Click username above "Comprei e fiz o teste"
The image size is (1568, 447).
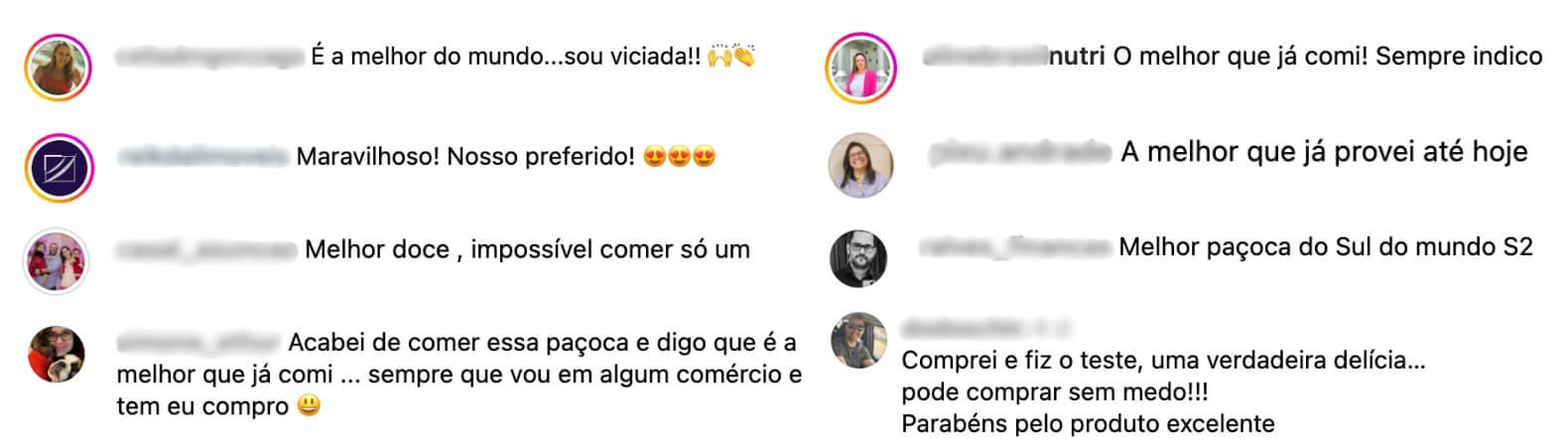tap(986, 328)
